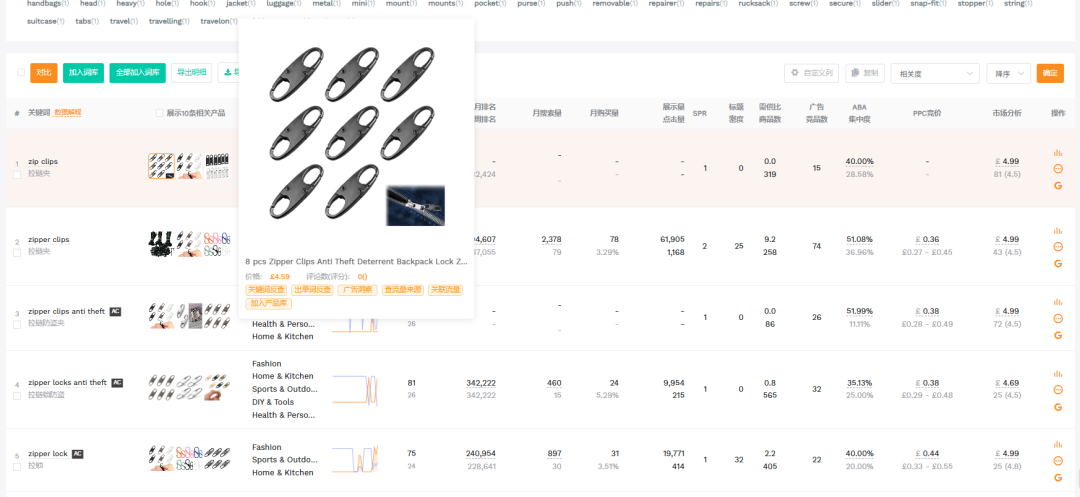Click the green 加入词库 button
Viewport: 1080px width, 497px height.
[83, 73]
